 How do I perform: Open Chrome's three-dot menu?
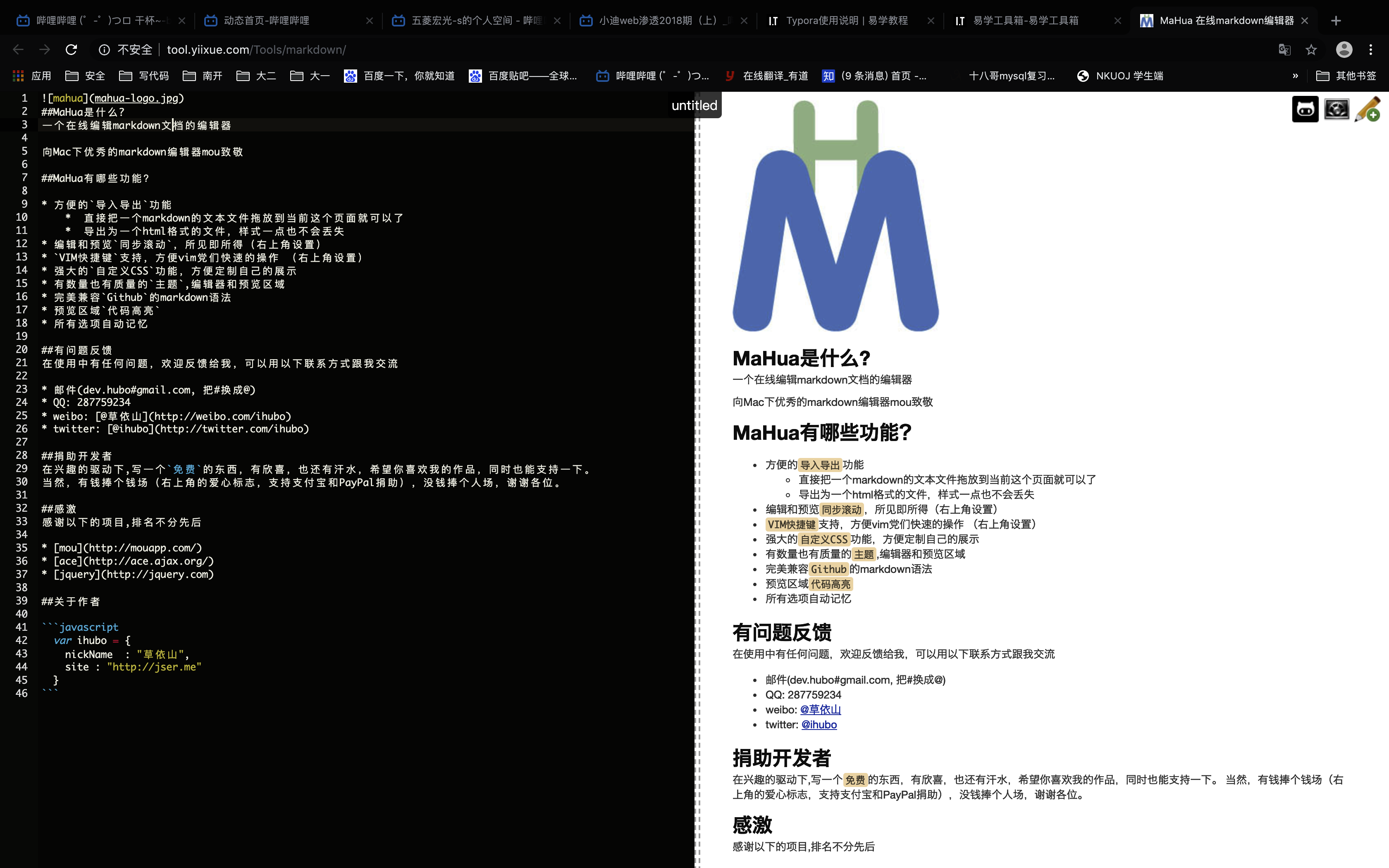tap(1371, 50)
